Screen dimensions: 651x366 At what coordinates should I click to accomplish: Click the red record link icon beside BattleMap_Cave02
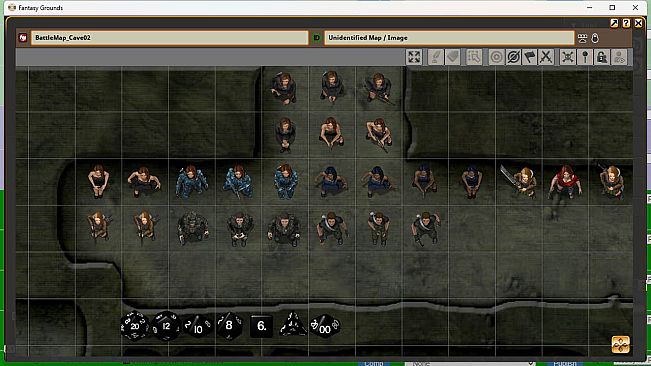(x=23, y=38)
